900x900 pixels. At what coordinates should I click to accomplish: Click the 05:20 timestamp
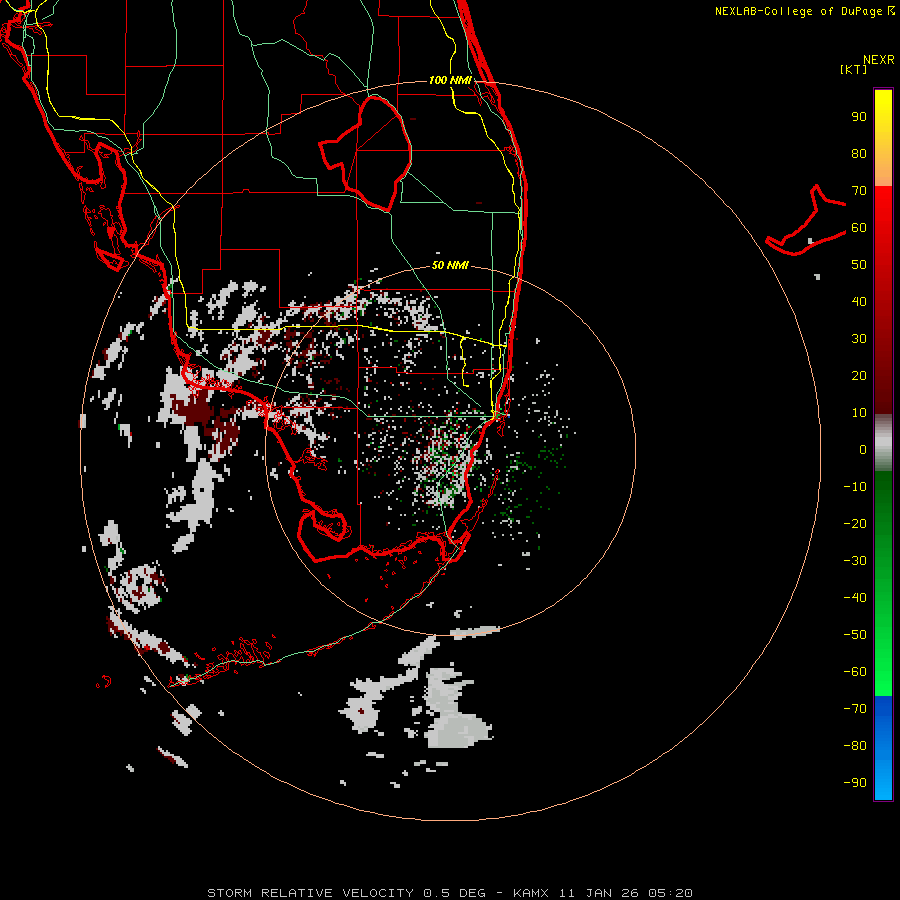click(x=670, y=893)
